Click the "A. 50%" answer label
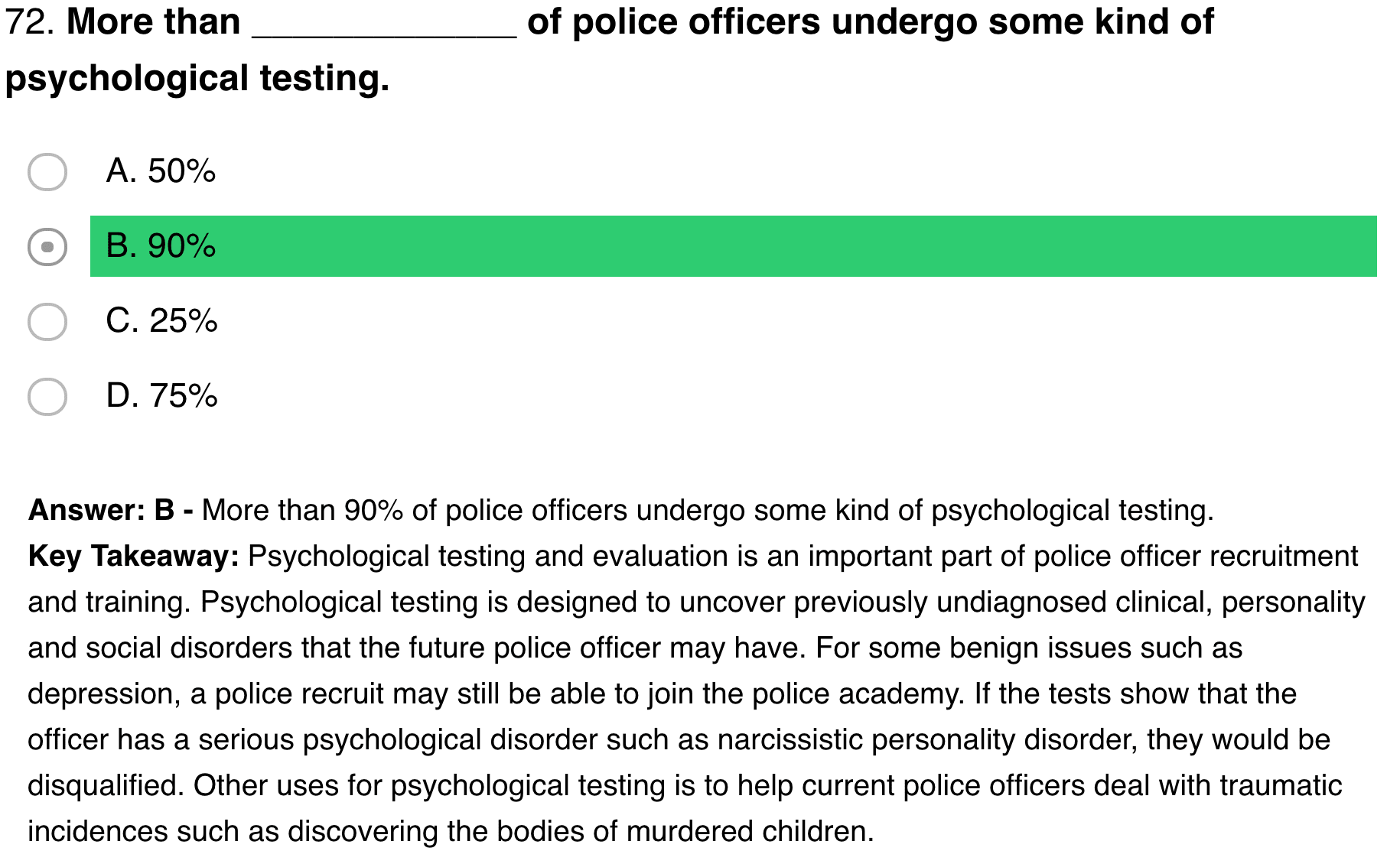Screen dimensions: 1400x864 [161, 171]
